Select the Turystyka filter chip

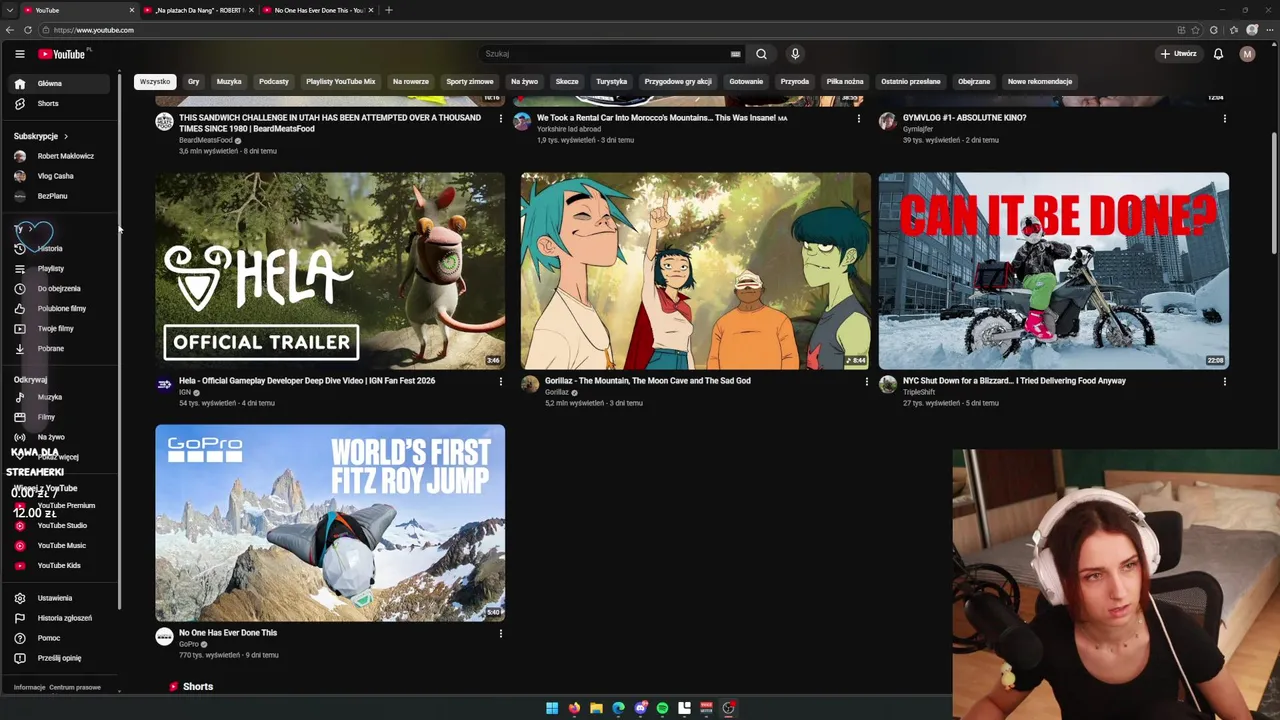pos(612,82)
